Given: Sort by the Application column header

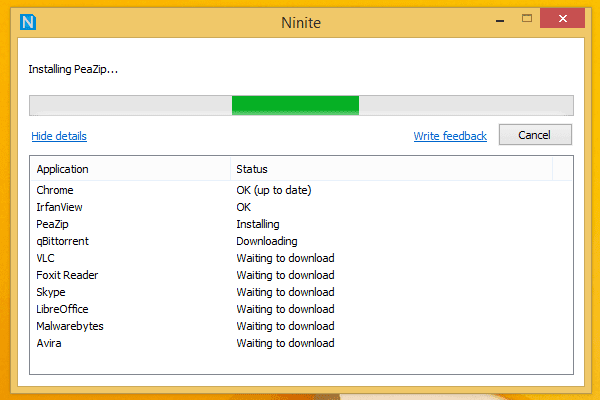Looking at the screenshot, I should point(130,169).
